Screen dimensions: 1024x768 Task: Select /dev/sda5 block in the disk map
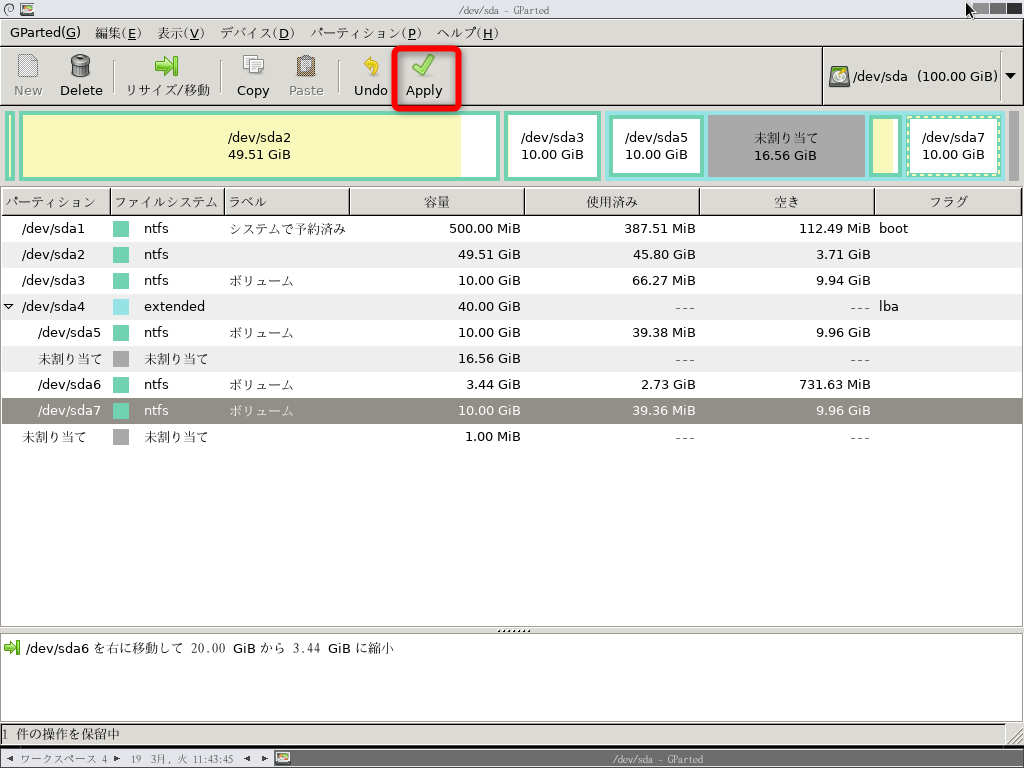(x=656, y=146)
